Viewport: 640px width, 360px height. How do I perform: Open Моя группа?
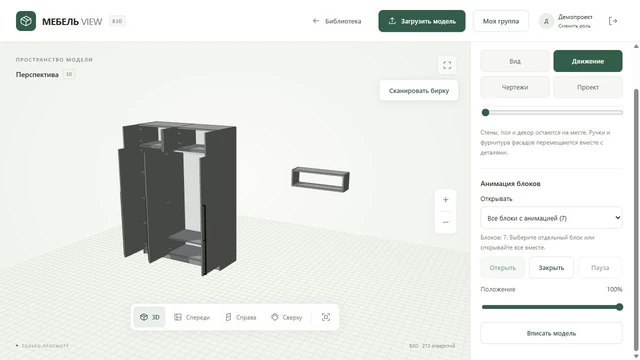click(501, 21)
